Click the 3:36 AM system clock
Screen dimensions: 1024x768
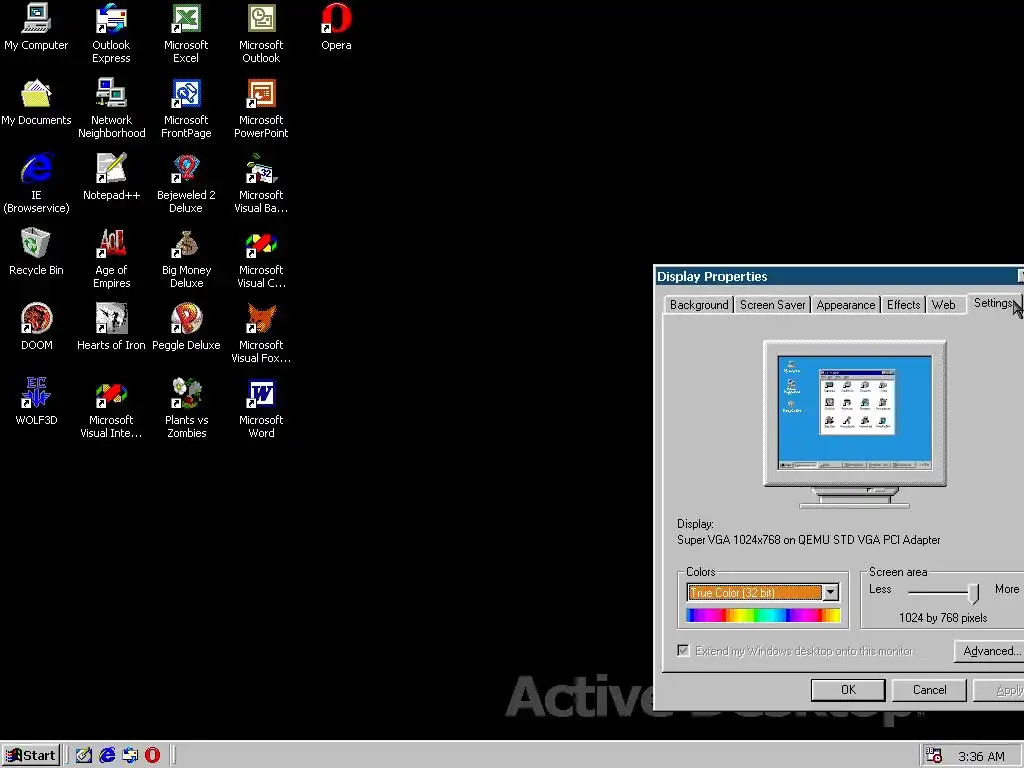pyautogui.click(x=981, y=756)
